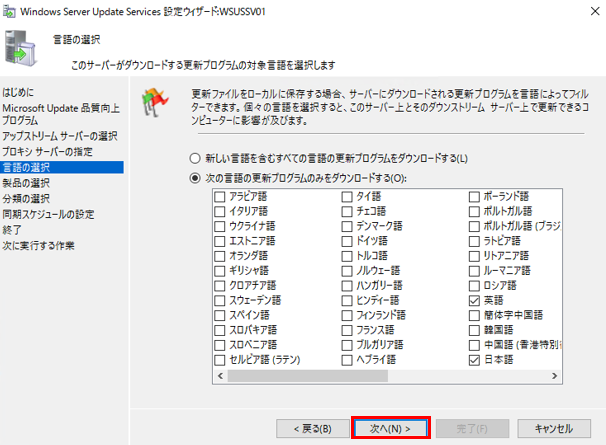Click the WSUS wizard title bar icon
The height and width of the screenshot is (445, 606).
tap(9, 12)
